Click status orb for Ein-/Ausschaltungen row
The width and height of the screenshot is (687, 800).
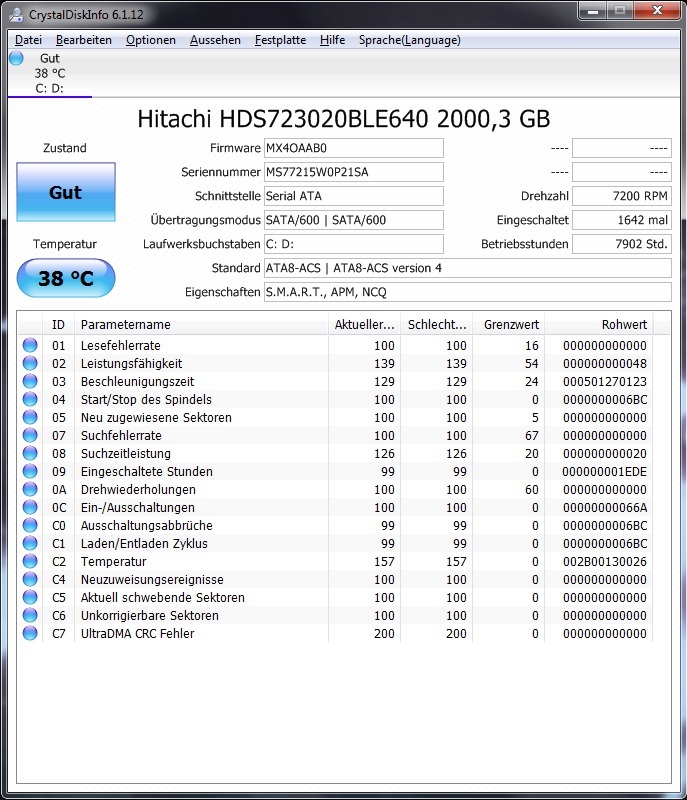pos(30,507)
